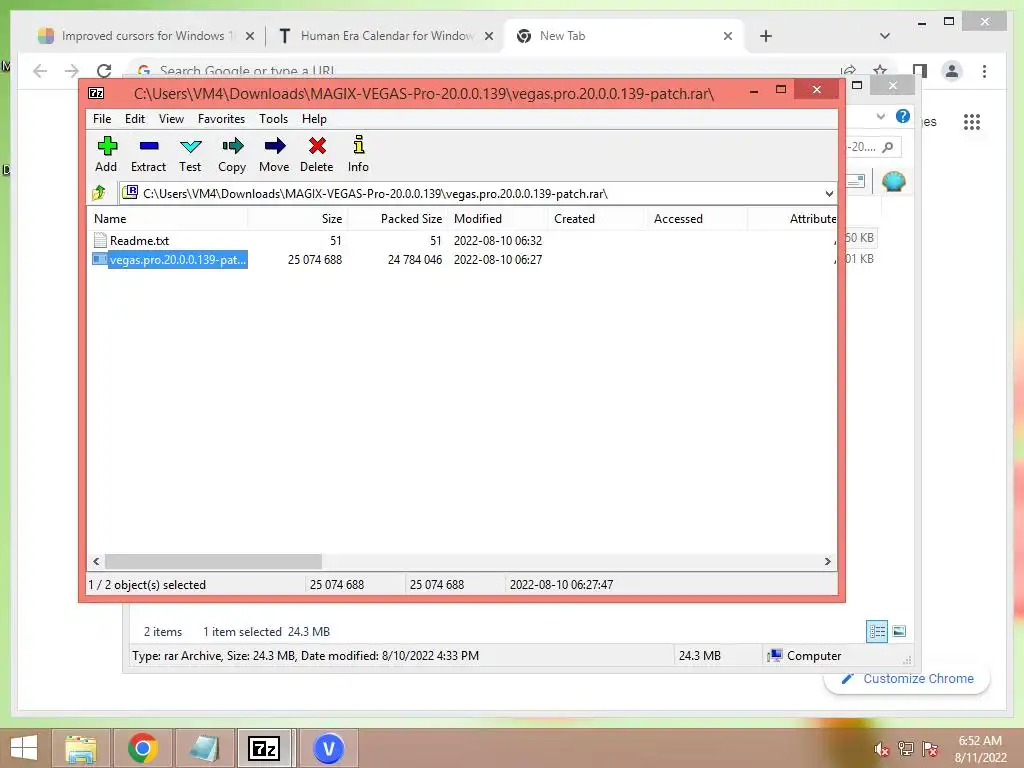Viewport: 1024px width, 768px height.
Task: Click the Add button in 7-Zip toolbar
Action: (106, 154)
